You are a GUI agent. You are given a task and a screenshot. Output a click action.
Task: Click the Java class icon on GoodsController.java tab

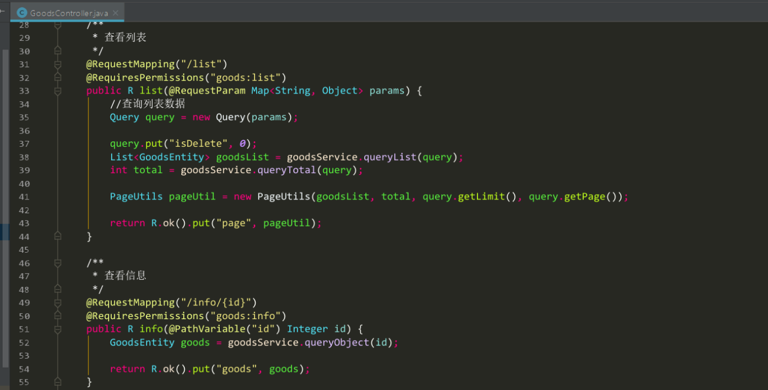pos(22,13)
